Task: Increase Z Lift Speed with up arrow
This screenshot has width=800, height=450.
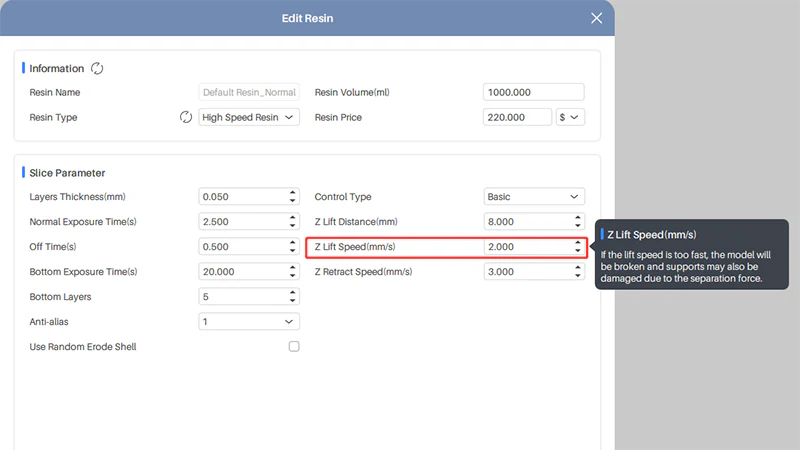Action: pyautogui.click(x=577, y=243)
